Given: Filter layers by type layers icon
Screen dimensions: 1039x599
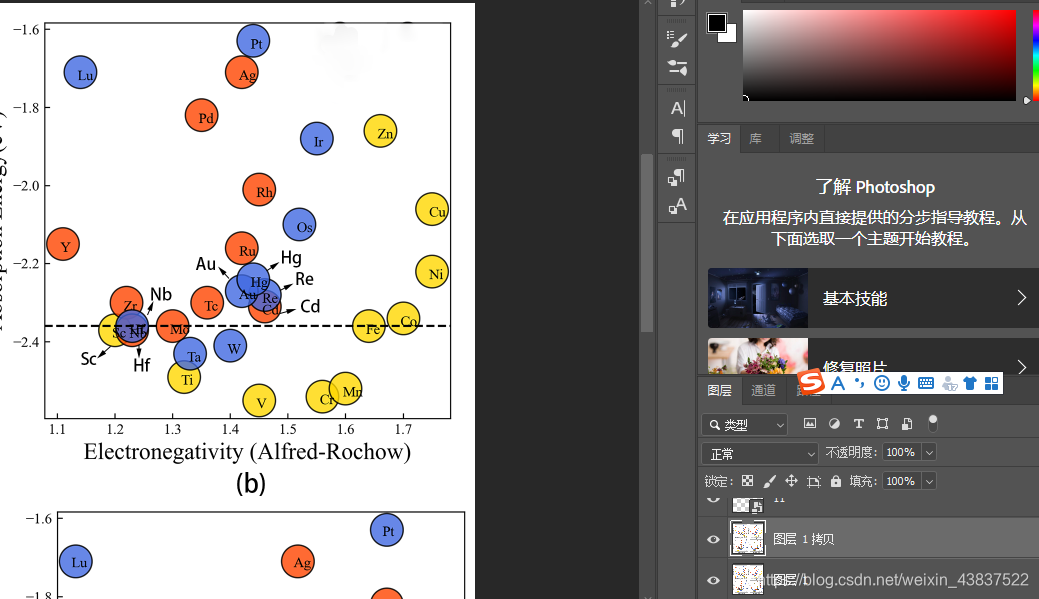Looking at the screenshot, I should point(859,423).
